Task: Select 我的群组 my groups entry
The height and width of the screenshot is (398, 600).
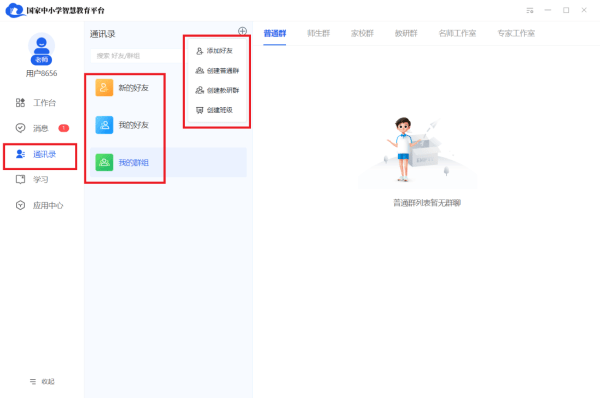Action: [x=168, y=163]
